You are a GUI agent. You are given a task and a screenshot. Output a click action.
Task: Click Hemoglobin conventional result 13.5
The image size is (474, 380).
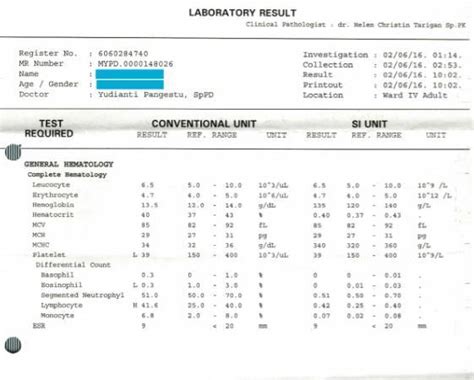coord(149,205)
